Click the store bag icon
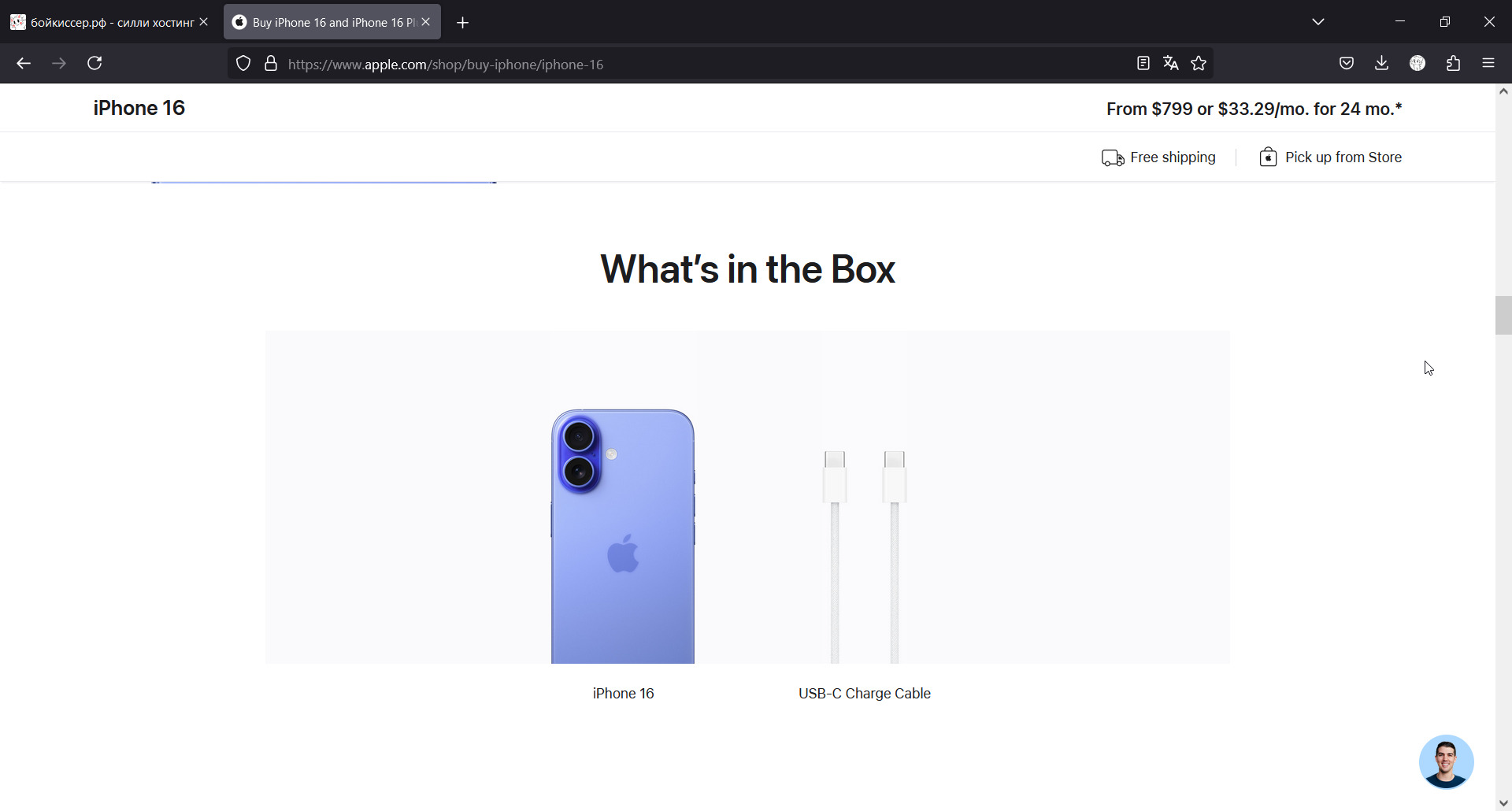 1268,157
